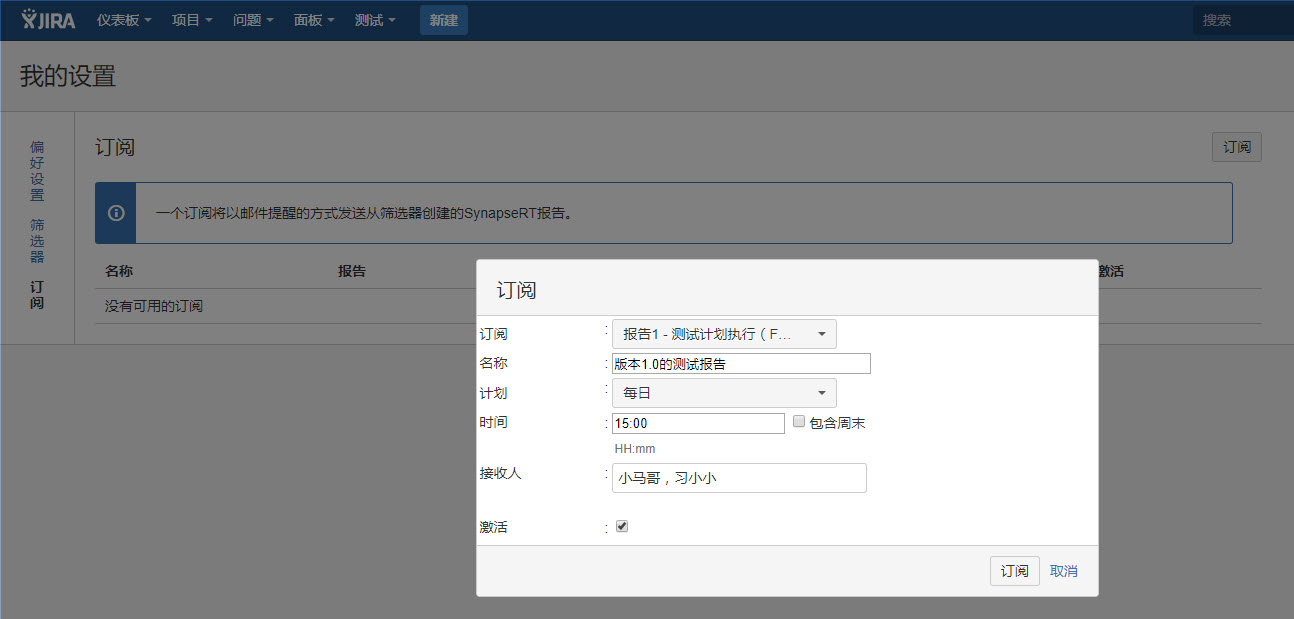Click the 名称 field with 版本1.0的测试报告
The width and height of the screenshot is (1294, 619).
click(x=741, y=364)
